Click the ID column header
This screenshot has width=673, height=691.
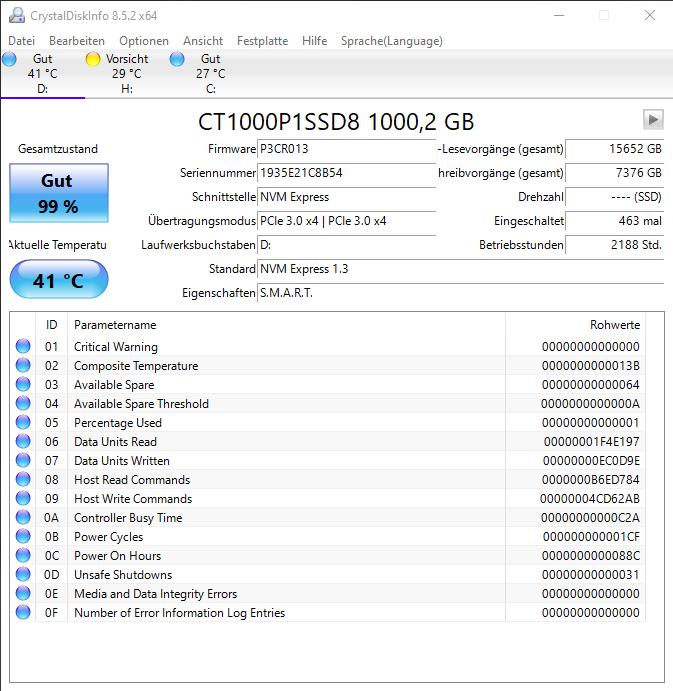click(x=52, y=325)
